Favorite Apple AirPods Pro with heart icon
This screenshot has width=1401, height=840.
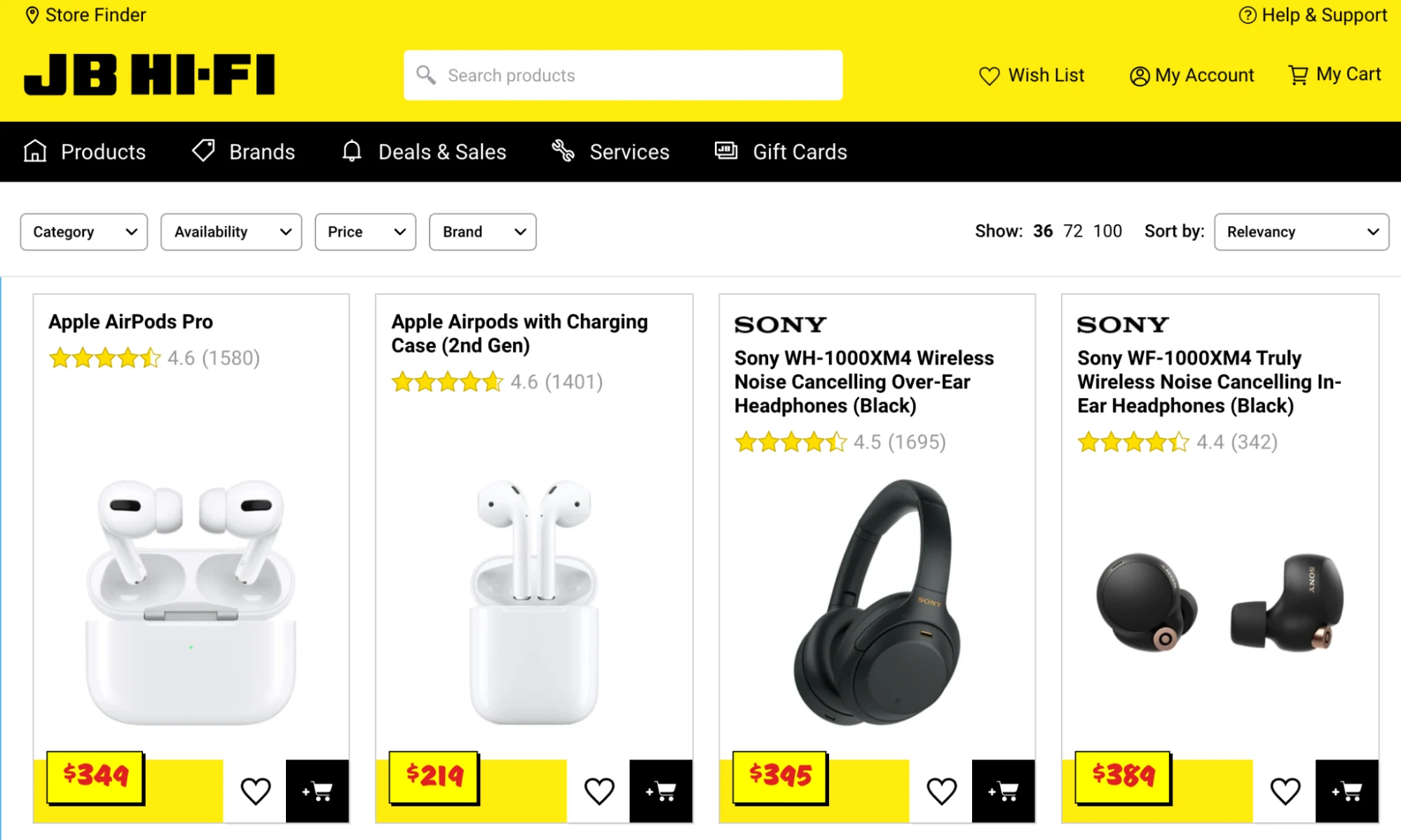point(255,791)
